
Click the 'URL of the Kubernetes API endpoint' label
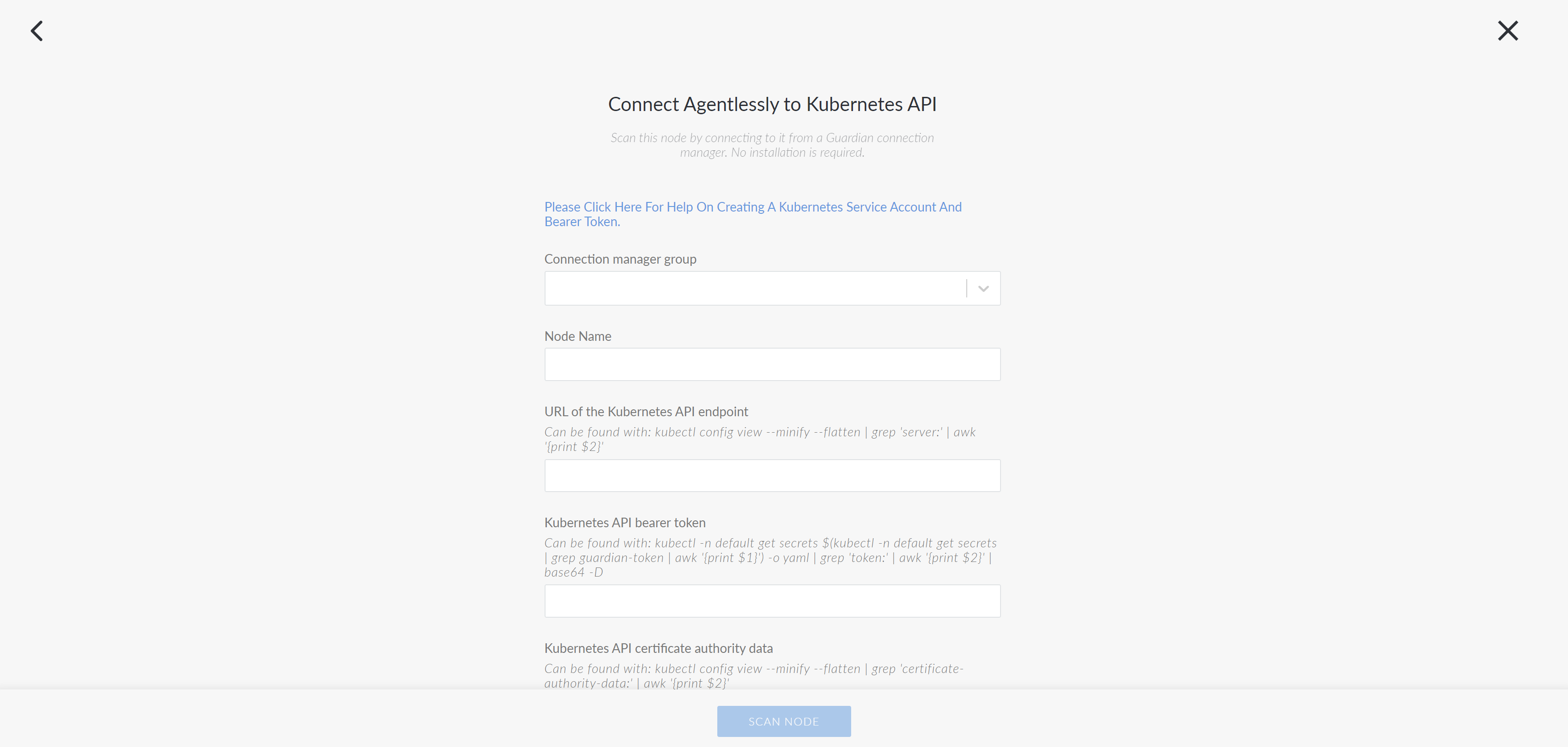tap(646, 412)
